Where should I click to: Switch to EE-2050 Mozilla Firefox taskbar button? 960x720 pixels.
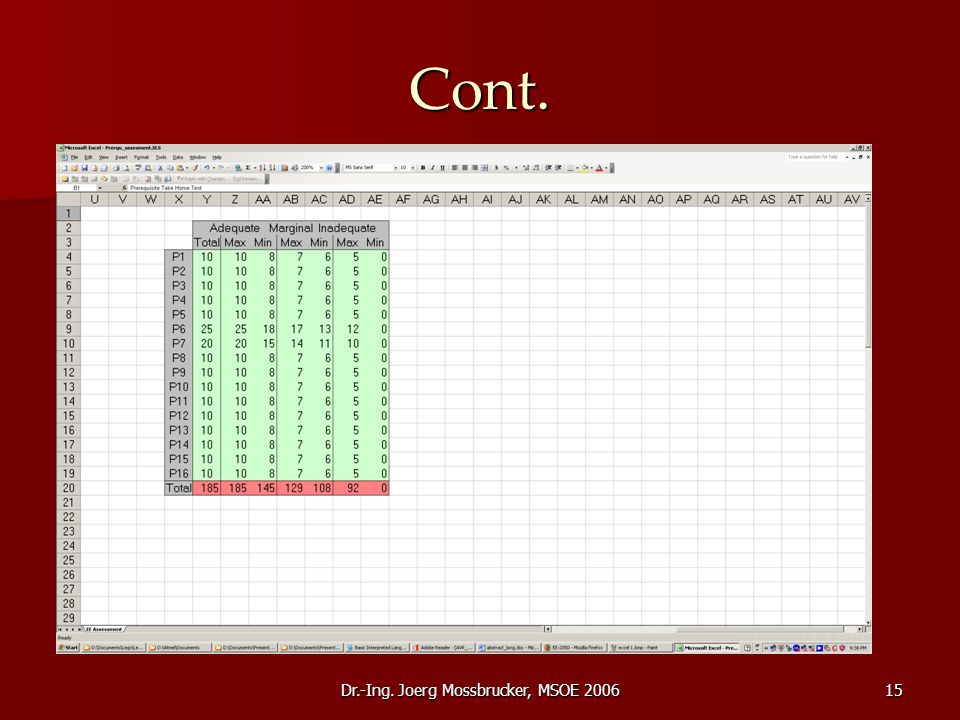(574, 648)
